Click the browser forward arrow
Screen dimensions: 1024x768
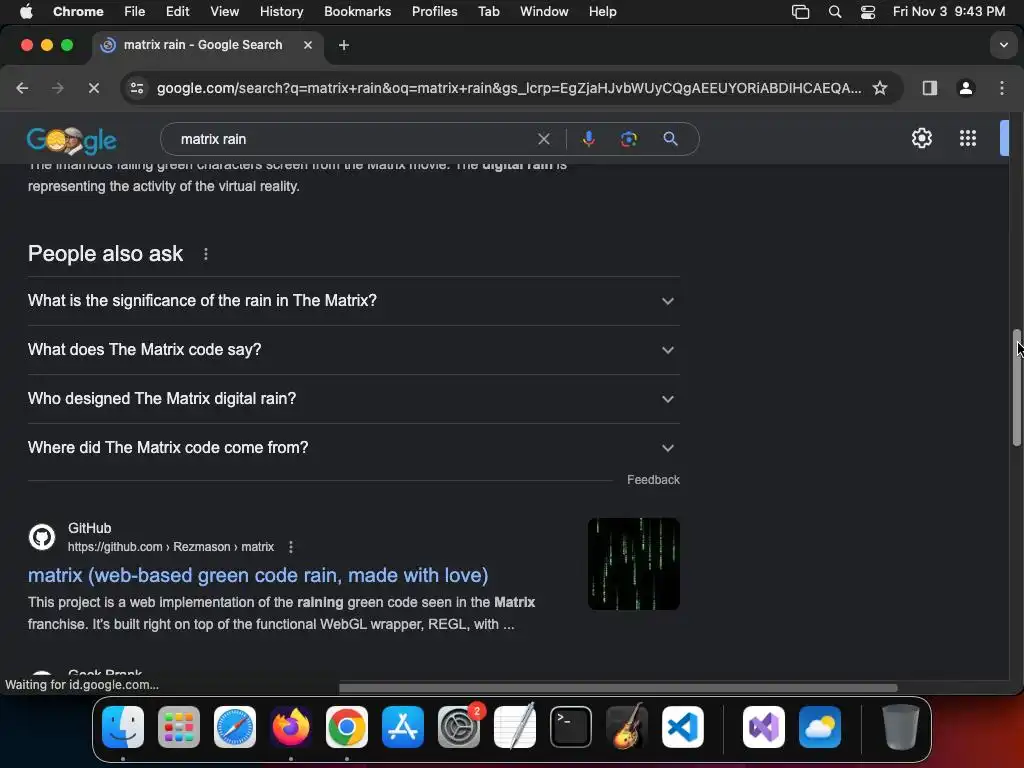57,88
